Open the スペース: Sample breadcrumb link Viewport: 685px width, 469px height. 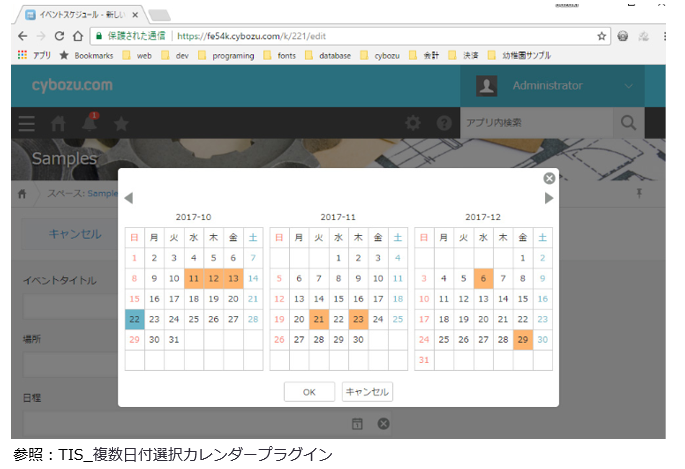(x=83, y=193)
